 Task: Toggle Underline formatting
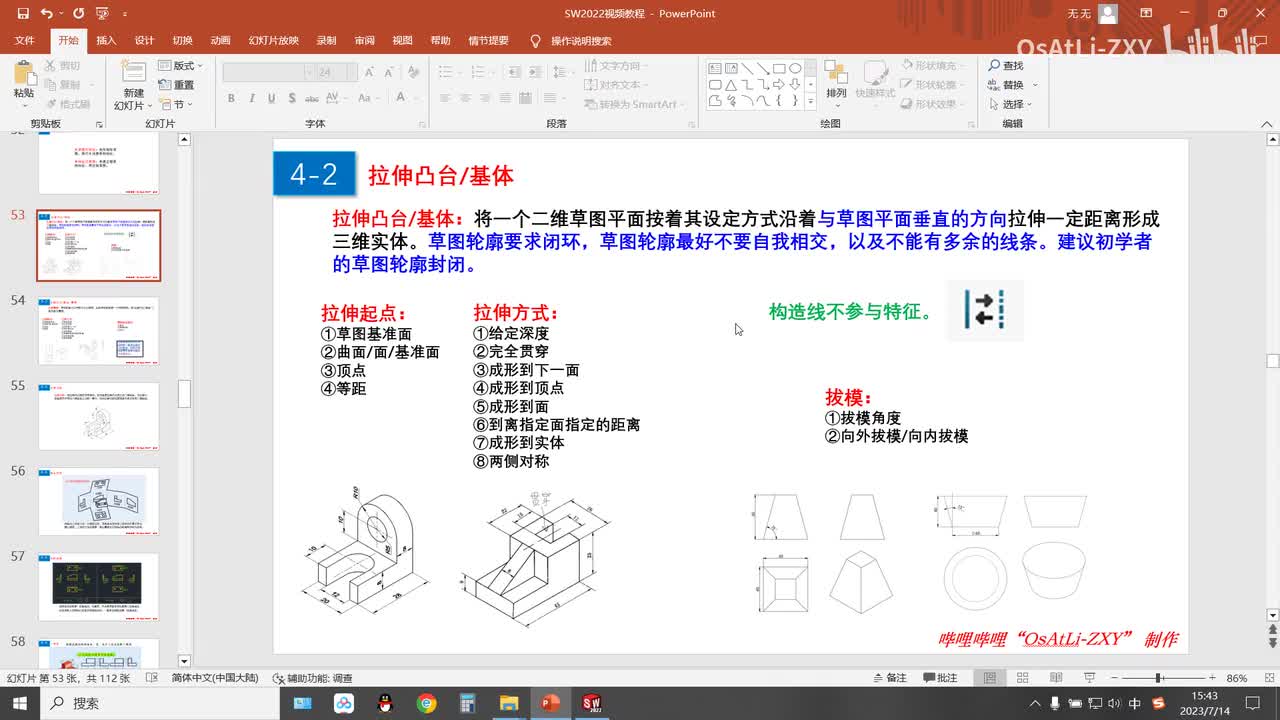[271, 98]
